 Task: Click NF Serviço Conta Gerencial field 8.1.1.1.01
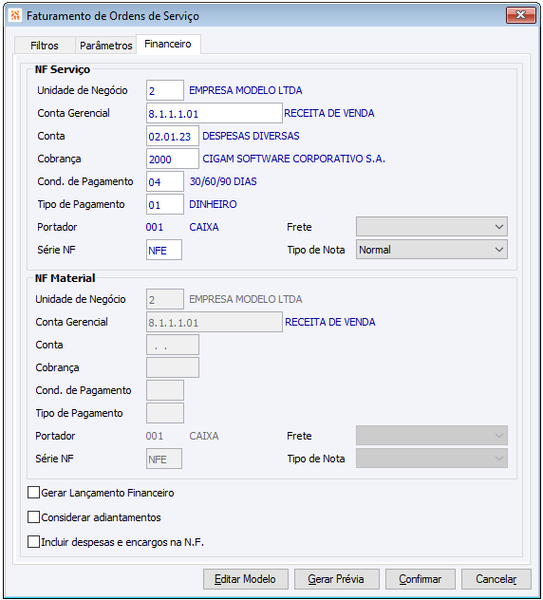(214, 113)
